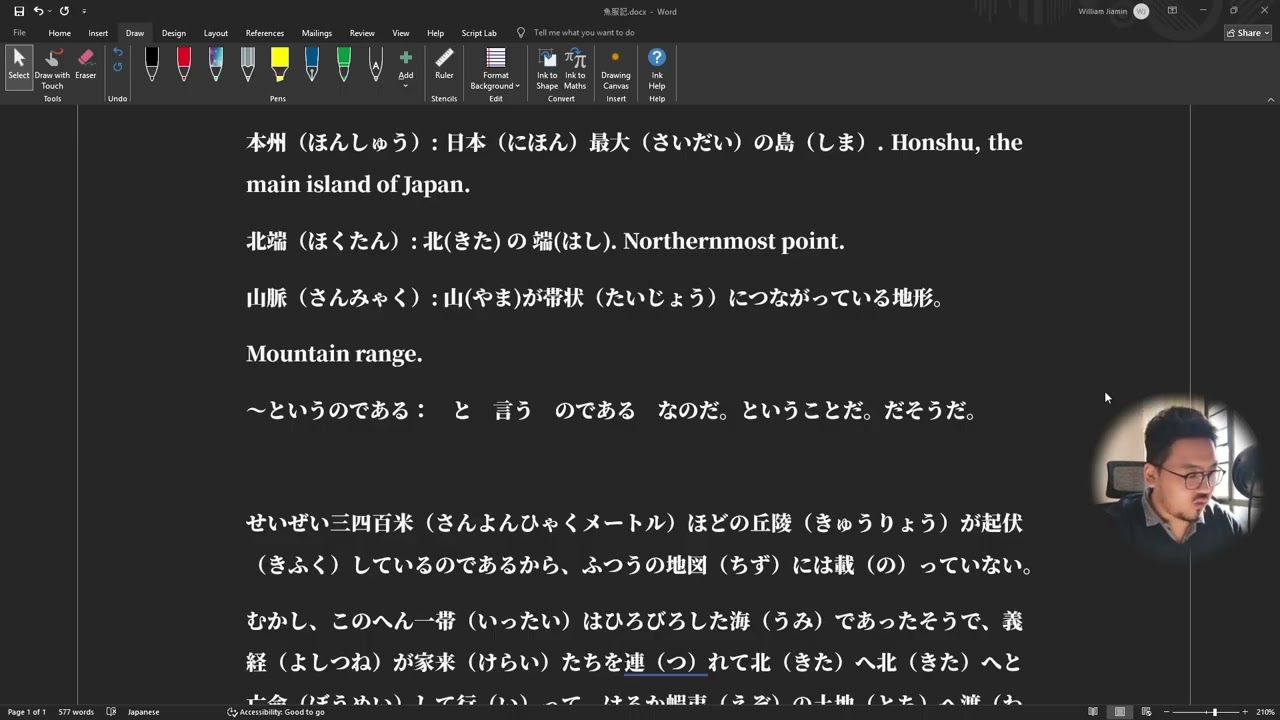Switch to the Design tab
Viewport: 1280px width, 720px height.
coord(174,33)
